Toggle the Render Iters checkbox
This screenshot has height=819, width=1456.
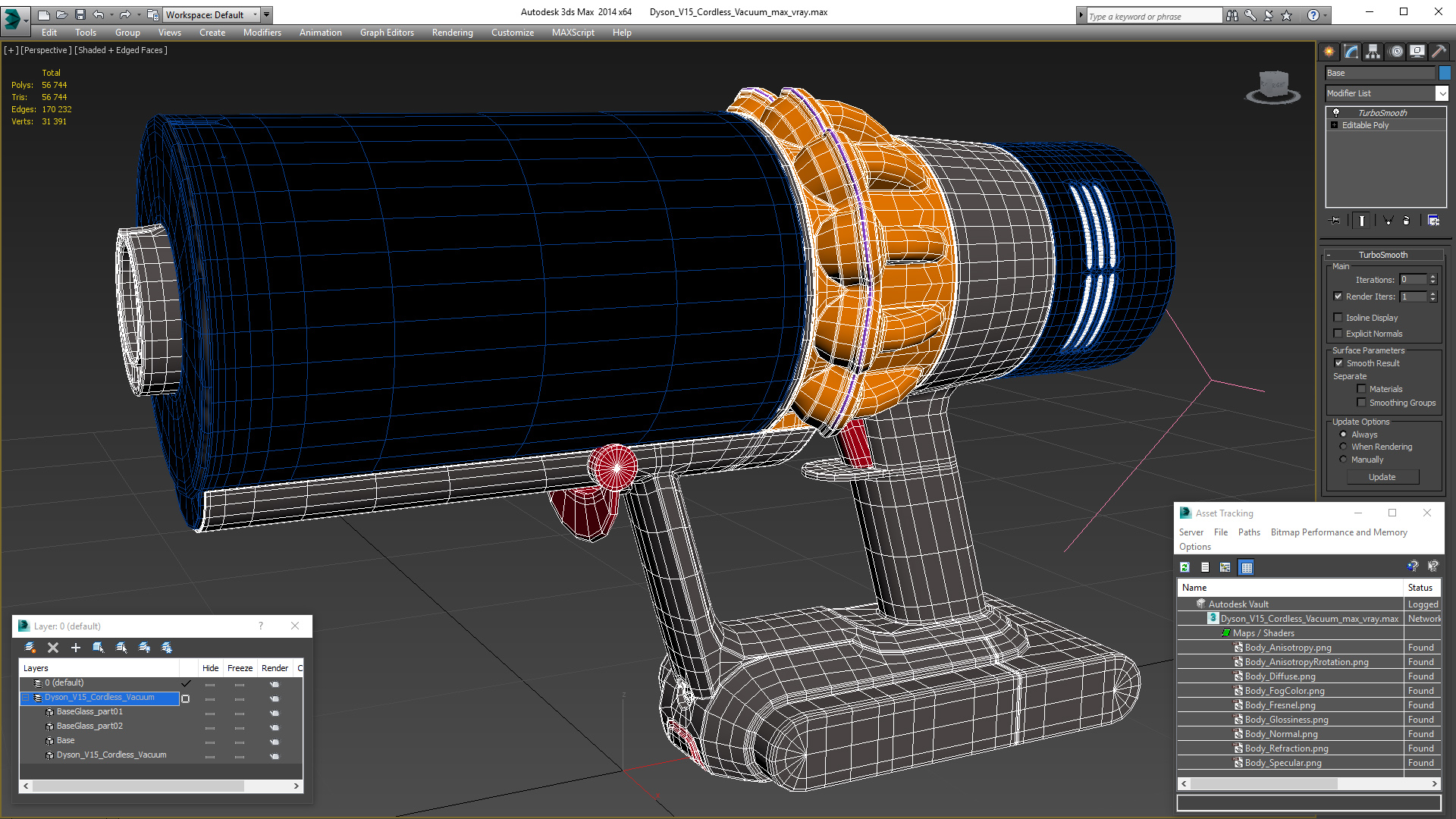(1338, 297)
